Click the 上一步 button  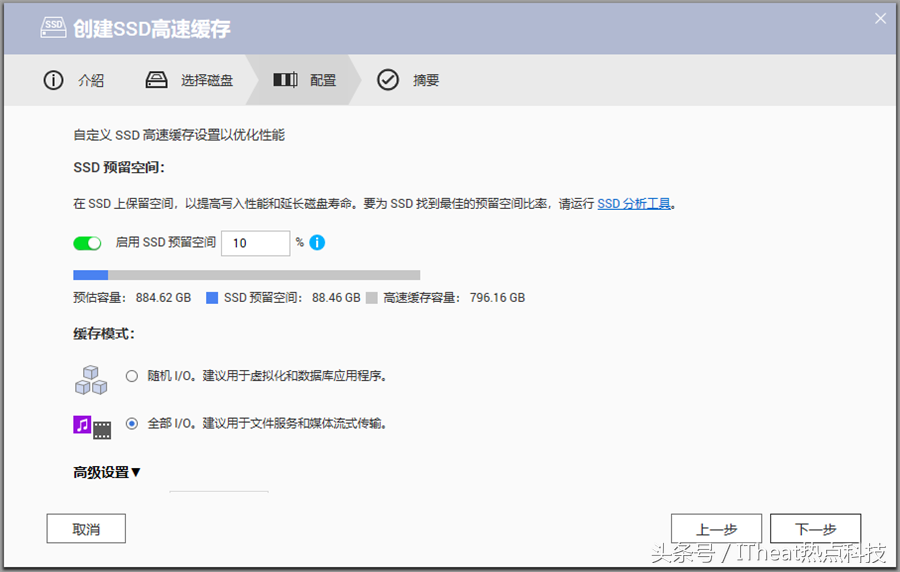click(x=716, y=528)
